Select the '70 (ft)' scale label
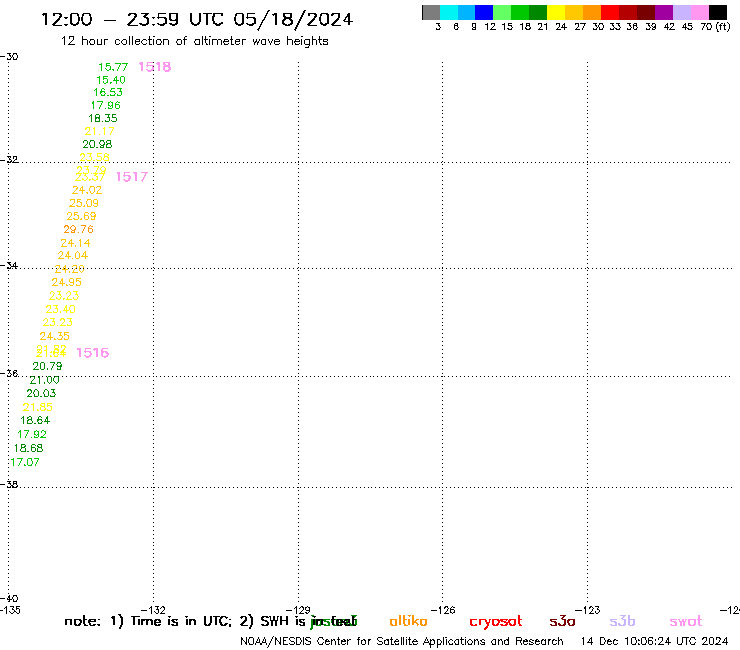The image size is (740, 650). coord(715,26)
